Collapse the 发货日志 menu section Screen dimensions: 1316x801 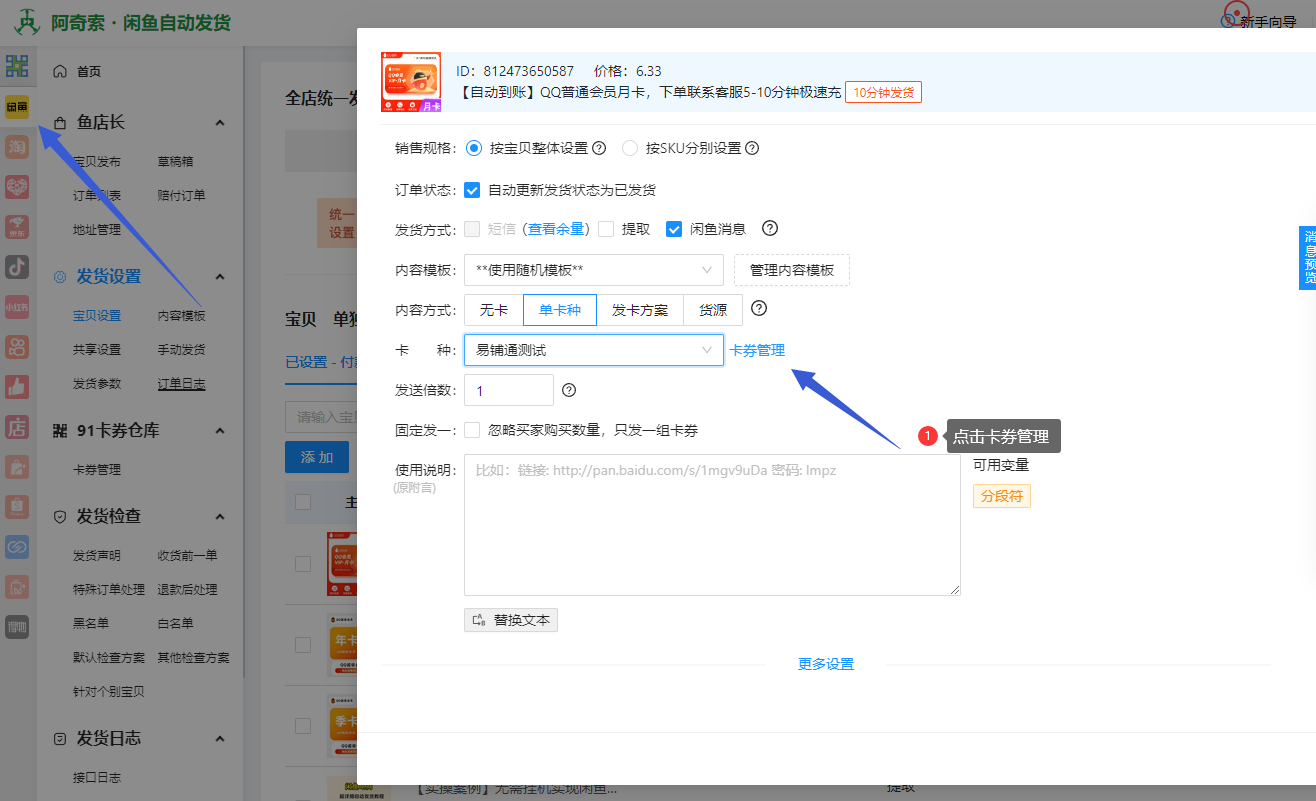220,738
